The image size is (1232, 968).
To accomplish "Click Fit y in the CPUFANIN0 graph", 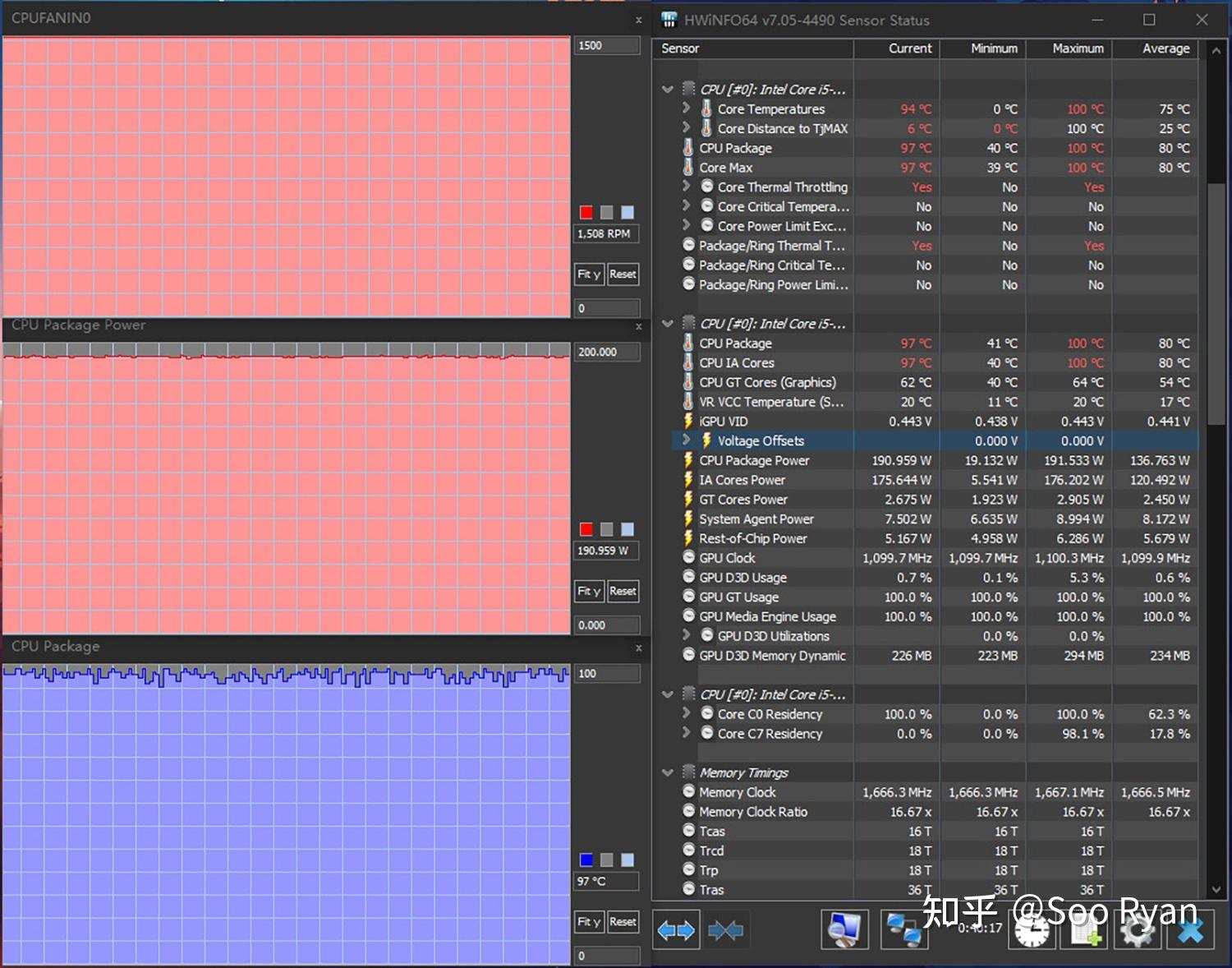I will coord(589,274).
